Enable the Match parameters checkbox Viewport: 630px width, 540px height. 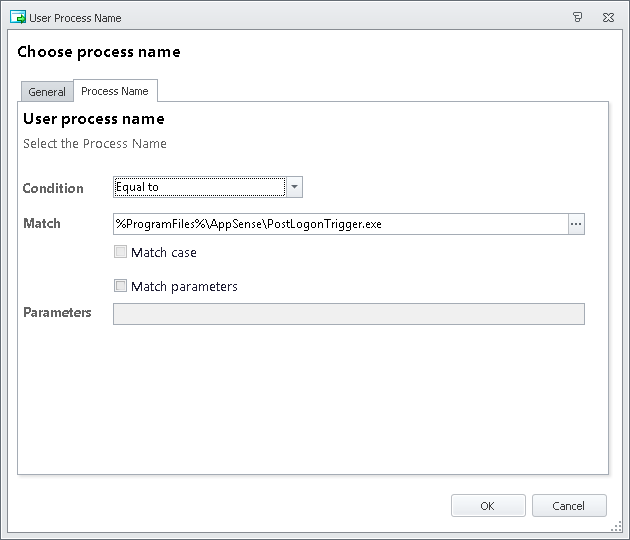click(121, 286)
